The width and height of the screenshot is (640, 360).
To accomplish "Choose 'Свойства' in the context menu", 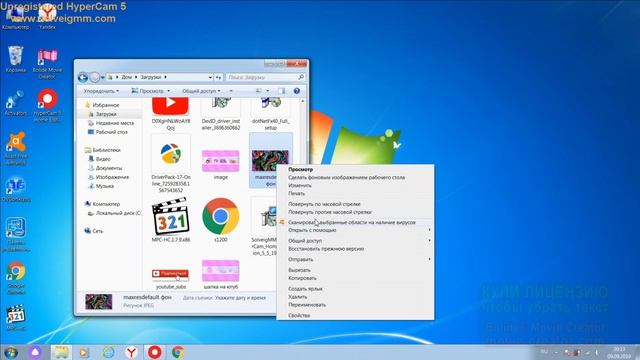I will 299,316.
